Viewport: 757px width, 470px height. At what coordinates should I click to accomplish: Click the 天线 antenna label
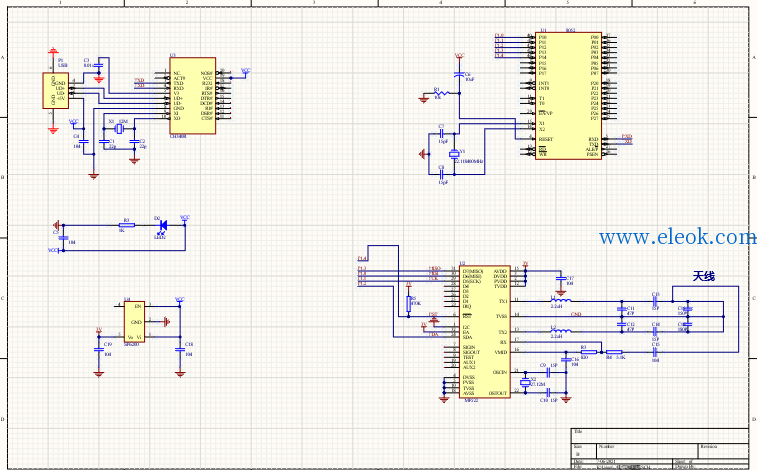[704, 276]
